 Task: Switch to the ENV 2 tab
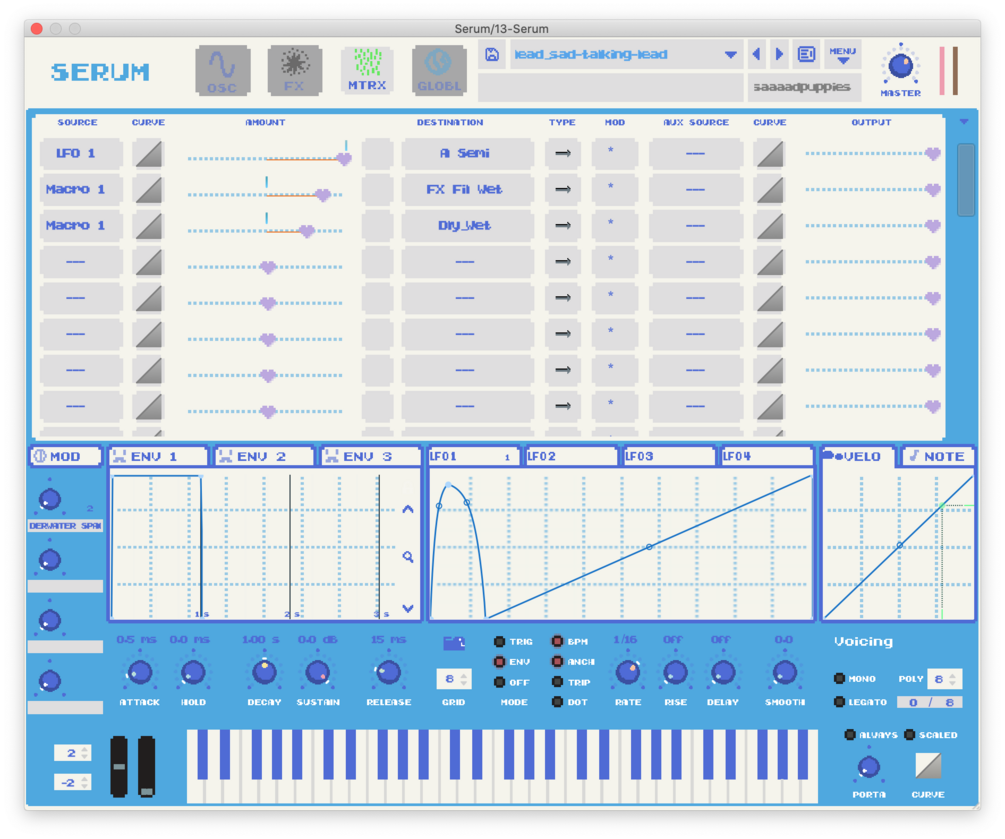click(x=265, y=456)
